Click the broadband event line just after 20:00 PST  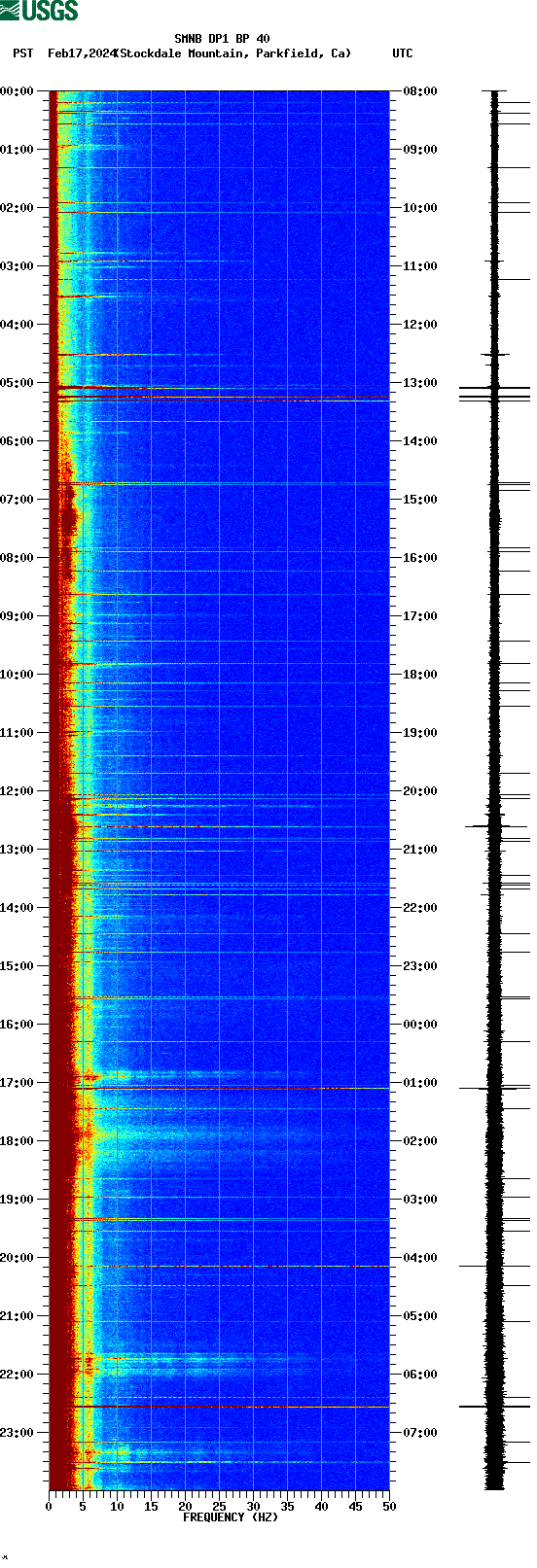[219, 1266]
